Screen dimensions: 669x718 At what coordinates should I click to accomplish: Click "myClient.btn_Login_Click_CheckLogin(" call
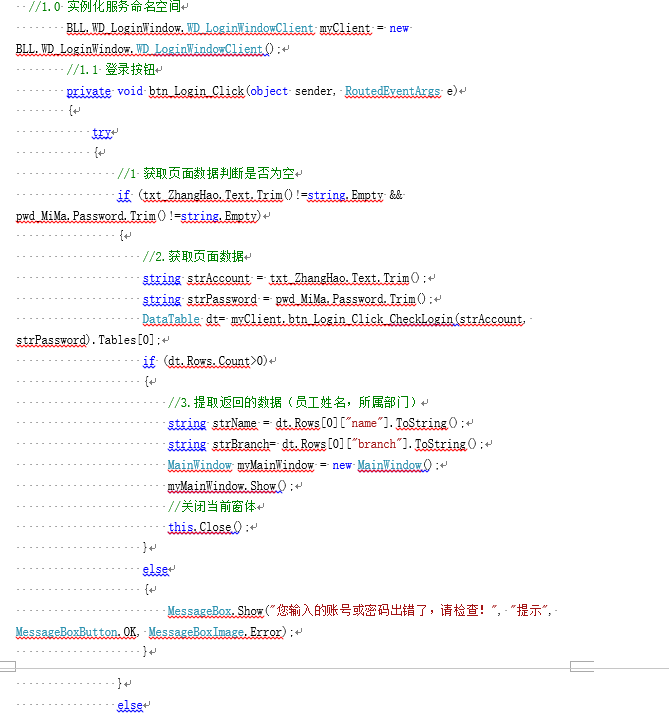pyautogui.click(x=345, y=319)
